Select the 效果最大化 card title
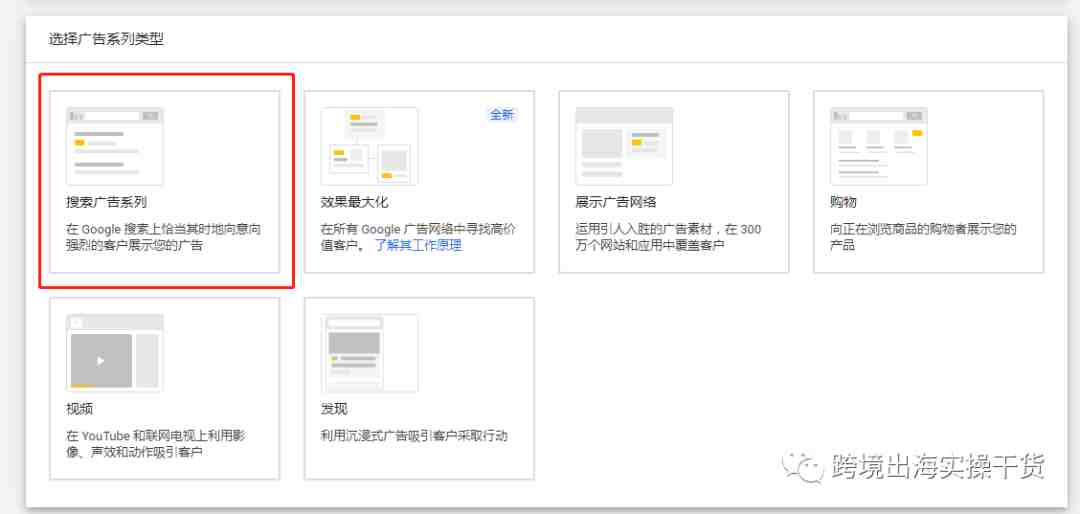 354,202
